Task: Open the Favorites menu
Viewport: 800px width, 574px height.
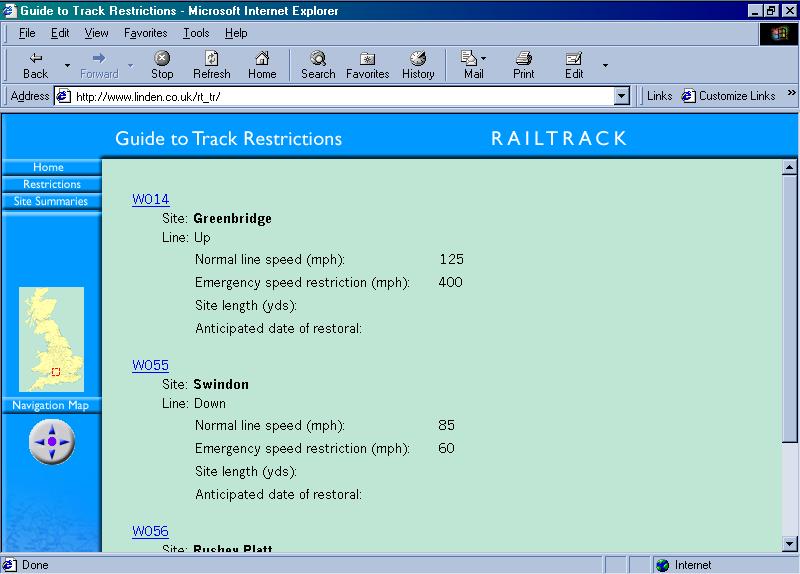Action: [145, 33]
